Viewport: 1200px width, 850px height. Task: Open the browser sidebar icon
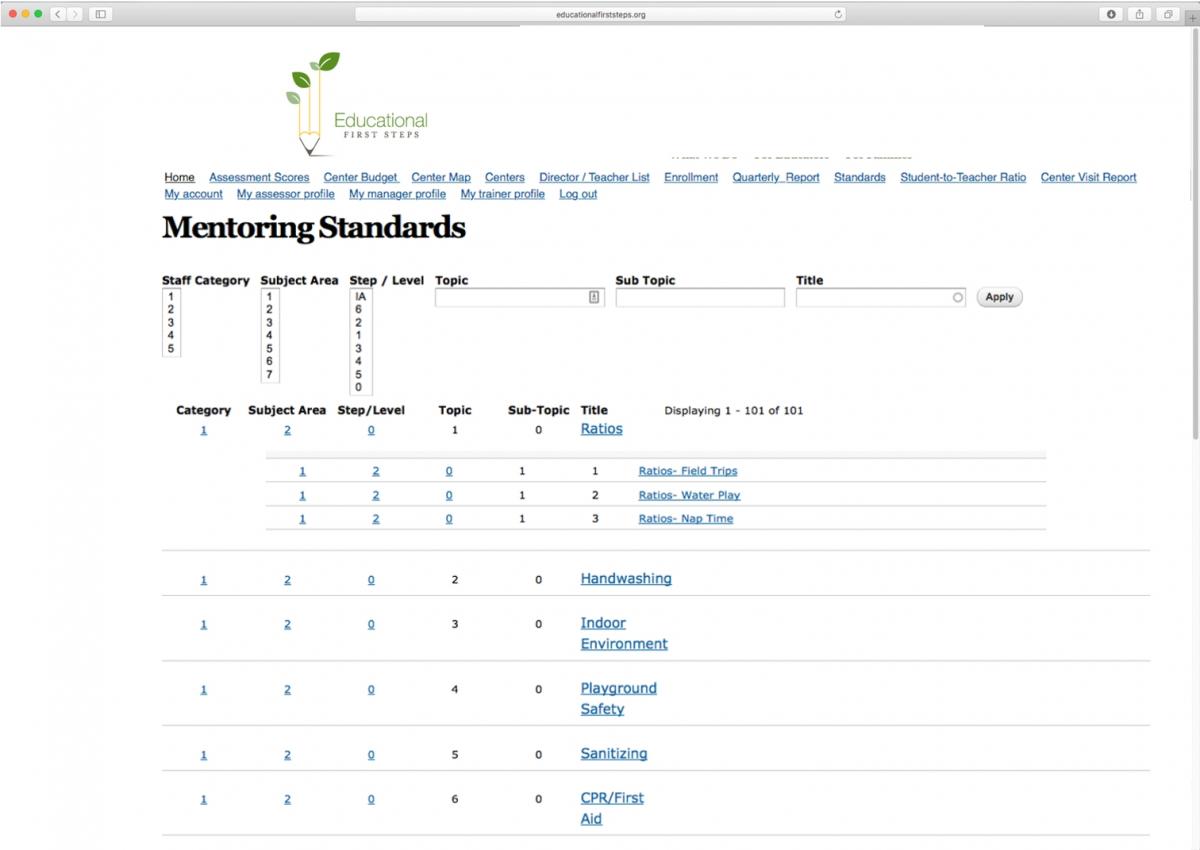pos(101,14)
